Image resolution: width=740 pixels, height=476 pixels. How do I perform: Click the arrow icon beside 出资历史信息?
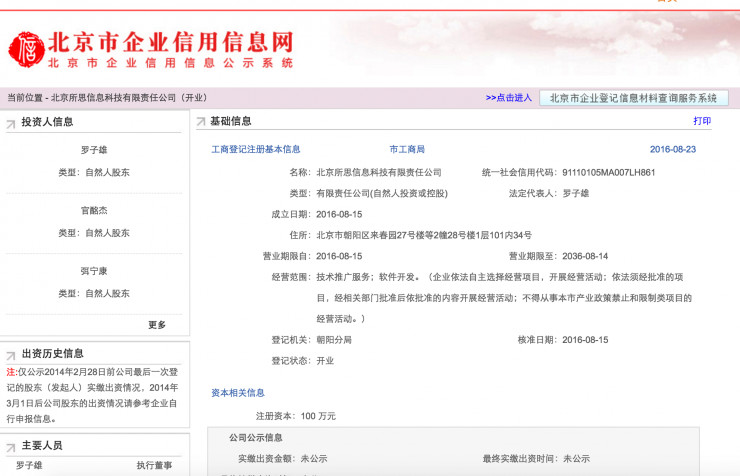coord(11,355)
